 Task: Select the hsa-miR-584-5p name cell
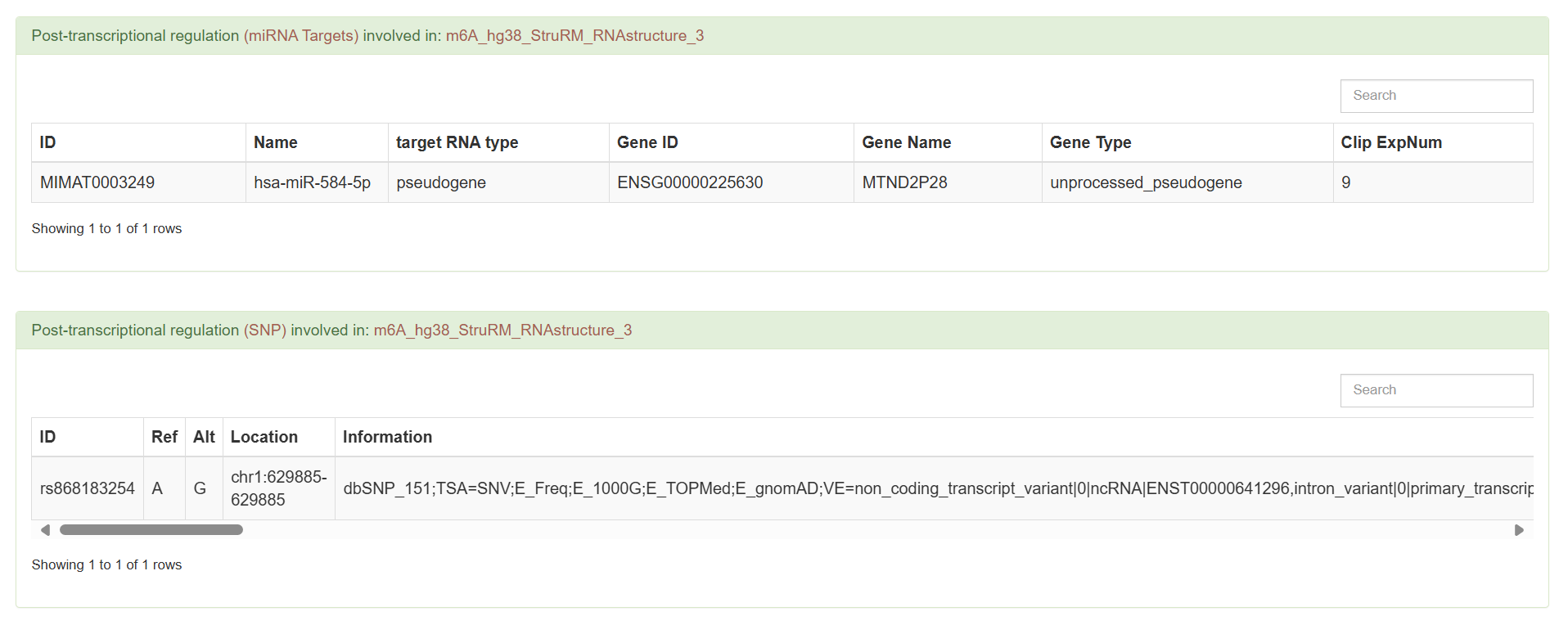pyautogui.click(x=312, y=182)
